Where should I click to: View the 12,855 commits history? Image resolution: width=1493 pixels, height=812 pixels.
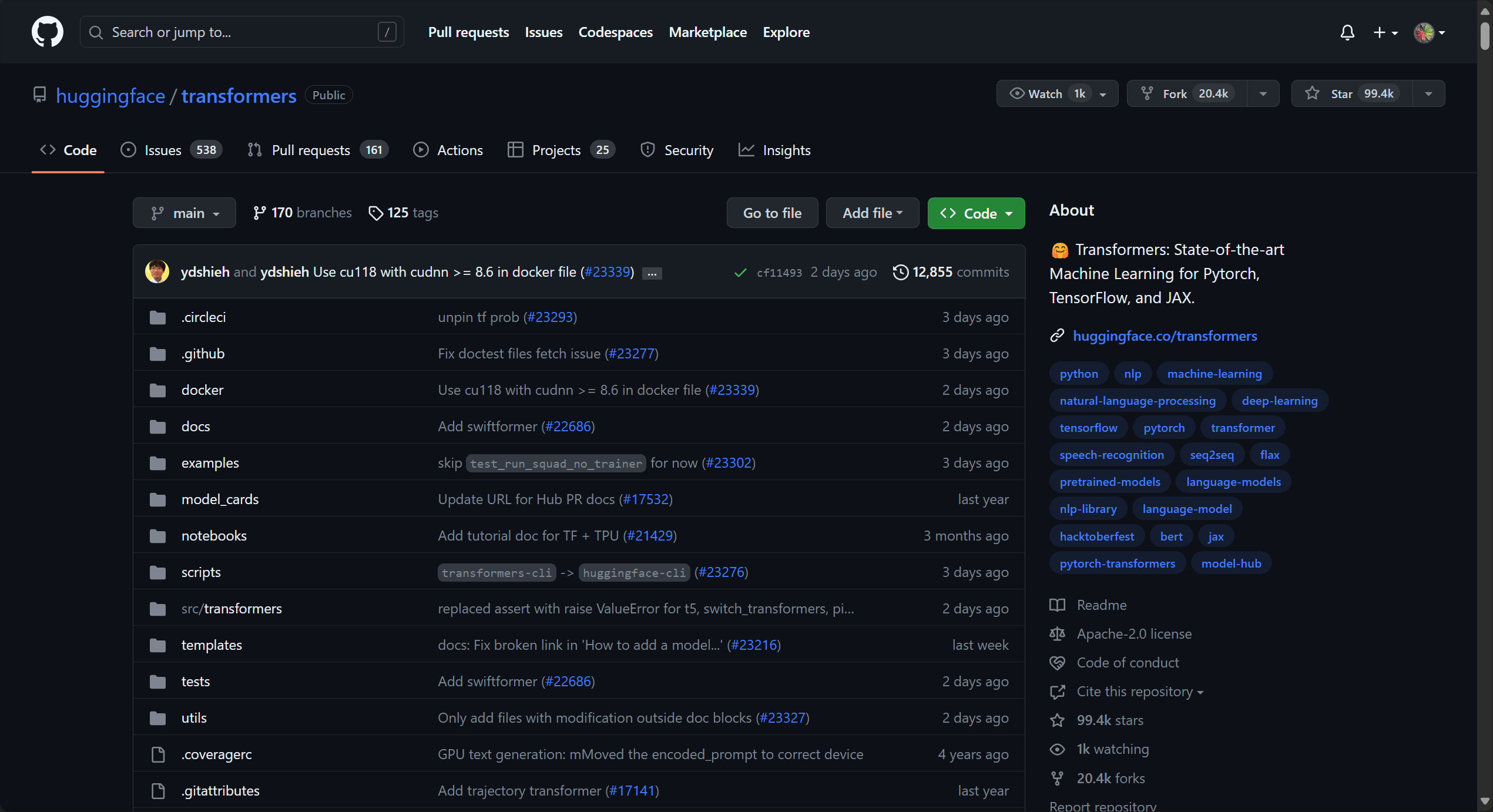(951, 272)
